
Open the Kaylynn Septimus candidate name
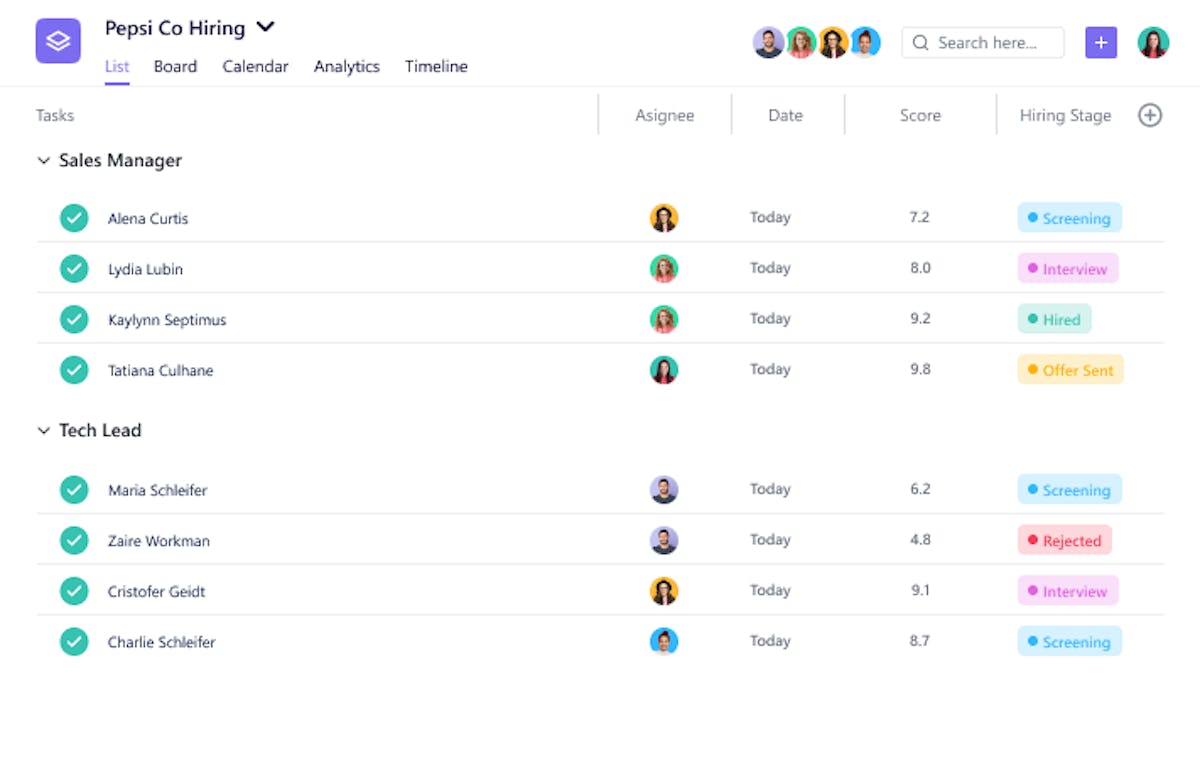pyautogui.click(x=167, y=320)
